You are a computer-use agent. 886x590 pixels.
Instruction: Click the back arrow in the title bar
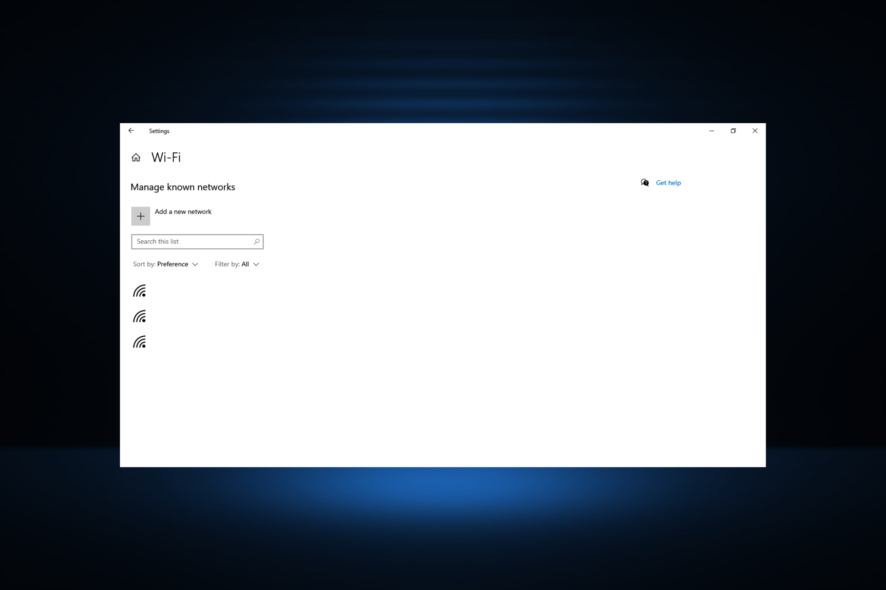click(x=131, y=130)
